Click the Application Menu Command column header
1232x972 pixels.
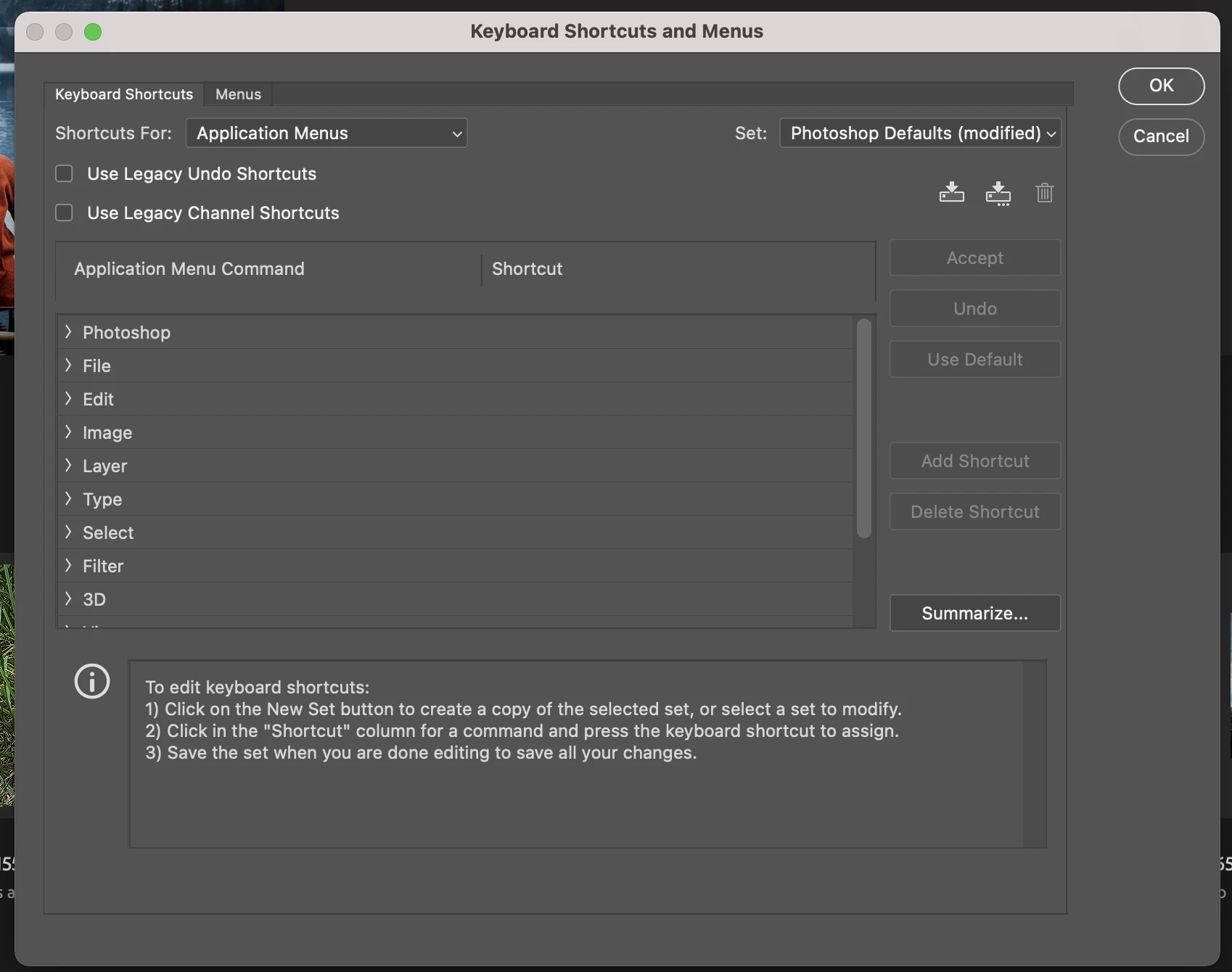click(x=189, y=268)
